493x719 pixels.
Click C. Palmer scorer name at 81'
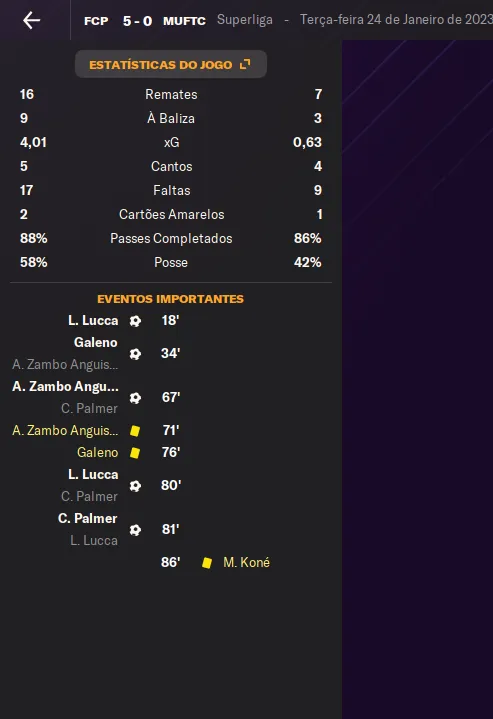click(x=88, y=518)
